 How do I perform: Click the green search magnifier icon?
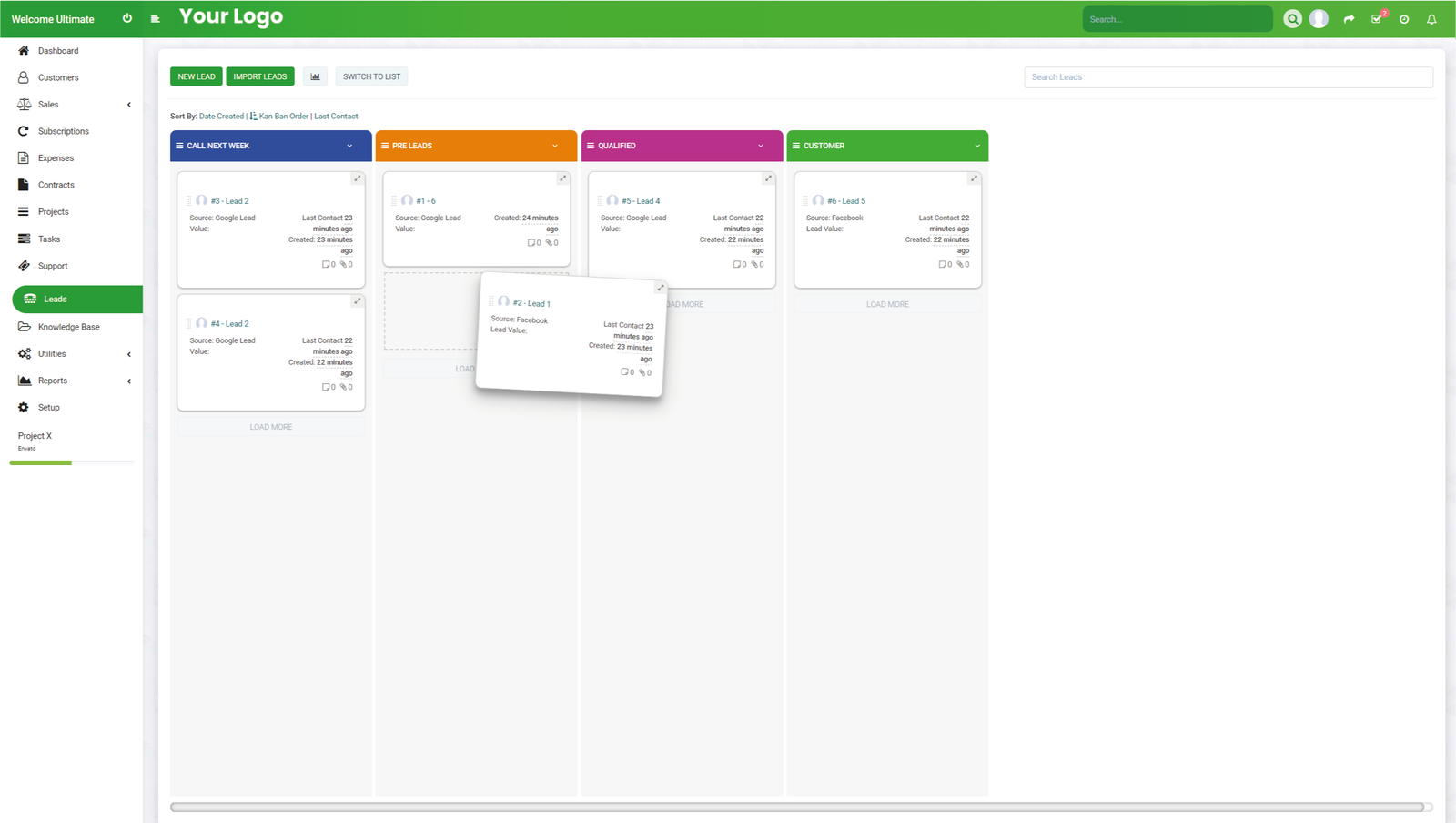point(1292,19)
